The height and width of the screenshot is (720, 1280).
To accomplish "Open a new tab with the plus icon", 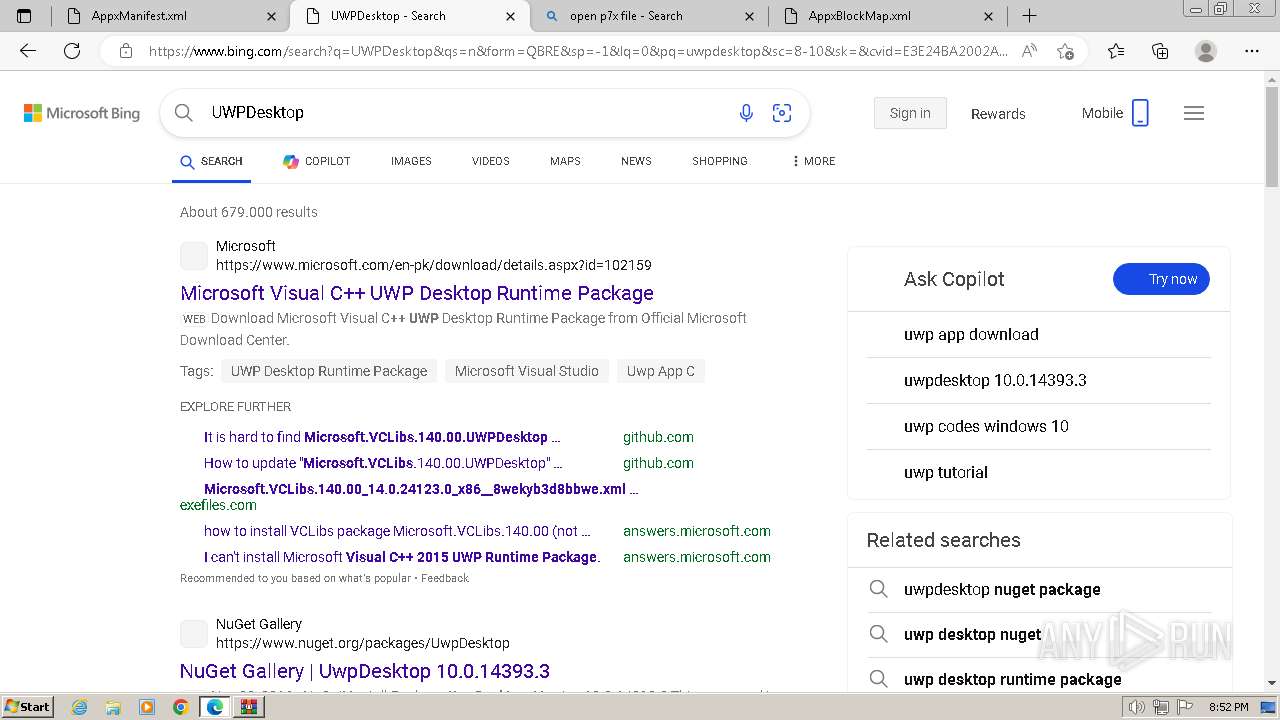I will (x=1029, y=16).
